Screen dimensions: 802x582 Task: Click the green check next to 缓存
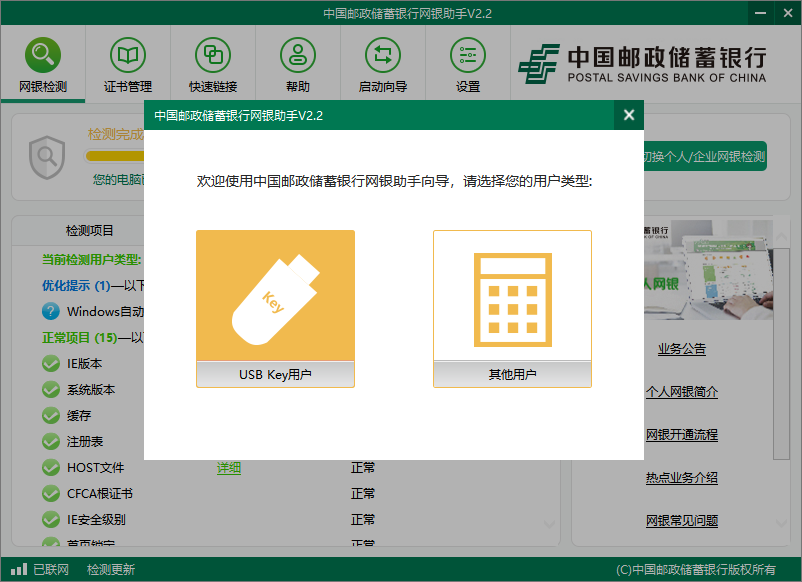coord(51,416)
